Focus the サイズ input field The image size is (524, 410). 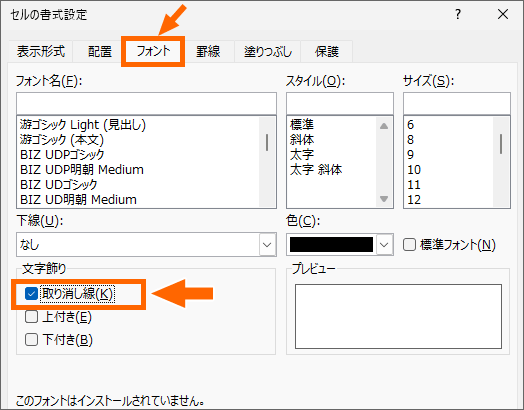[x=457, y=104]
